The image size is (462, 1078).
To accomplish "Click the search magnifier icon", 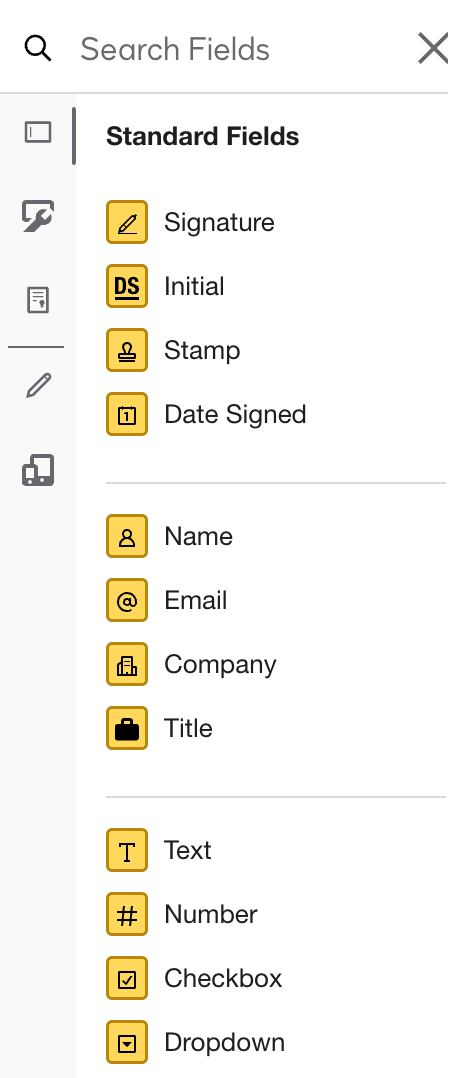I will point(38,49).
